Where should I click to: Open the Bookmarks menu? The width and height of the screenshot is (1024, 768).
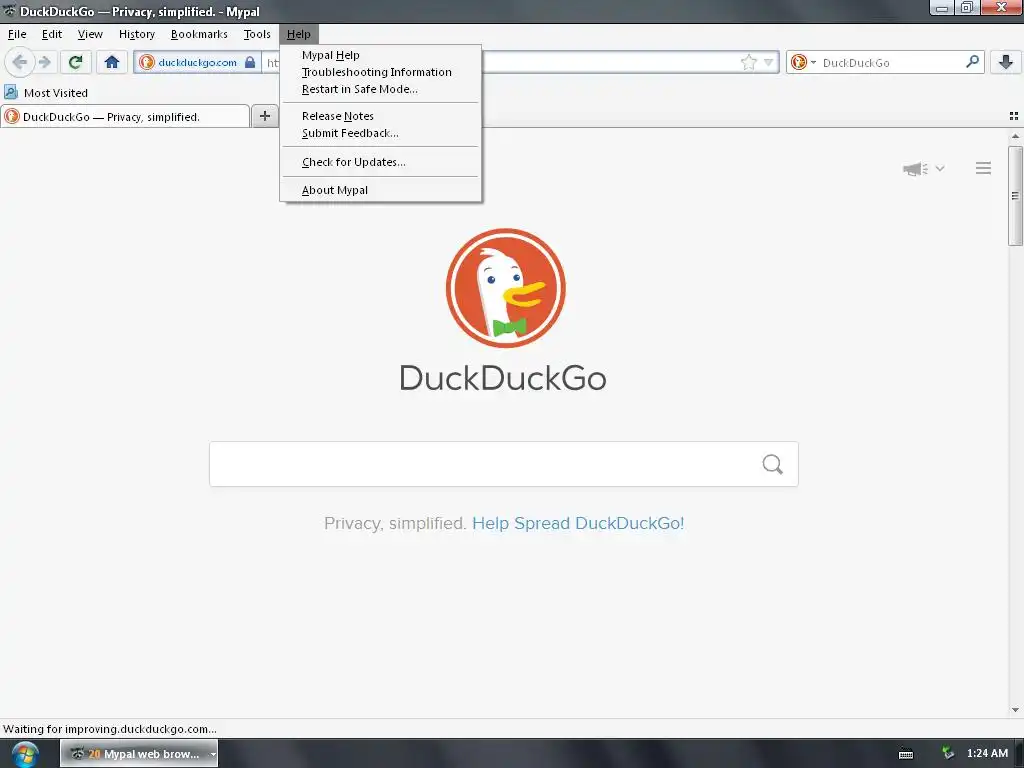click(199, 34)
